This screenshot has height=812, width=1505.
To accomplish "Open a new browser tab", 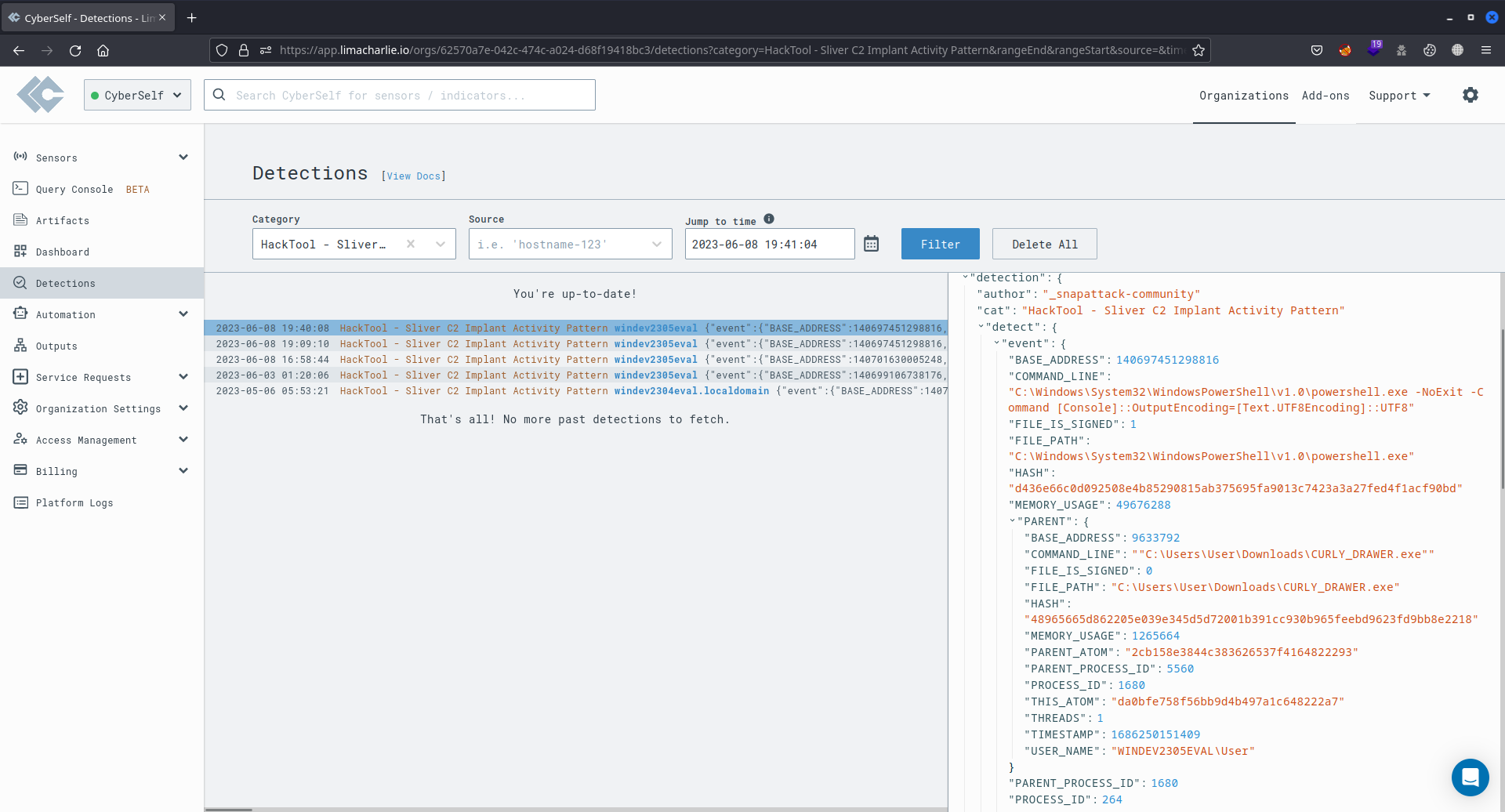I will (x=191, y=17).
